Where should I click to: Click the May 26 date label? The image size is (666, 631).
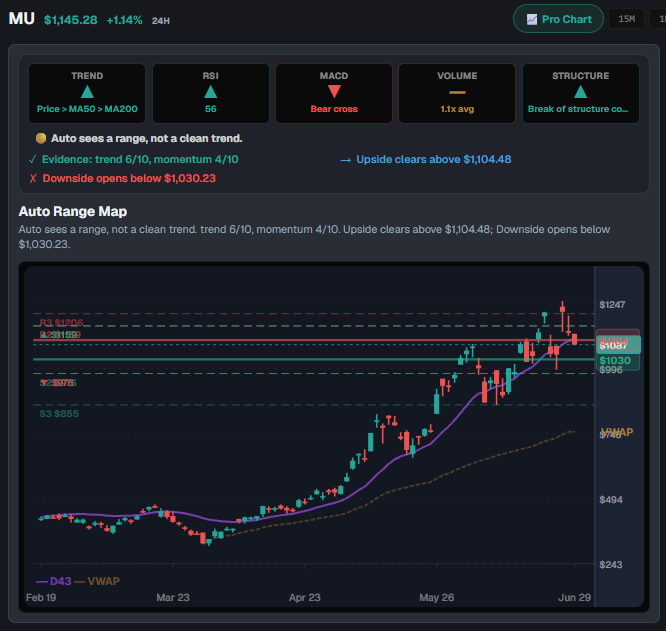(x=437, y=597)
